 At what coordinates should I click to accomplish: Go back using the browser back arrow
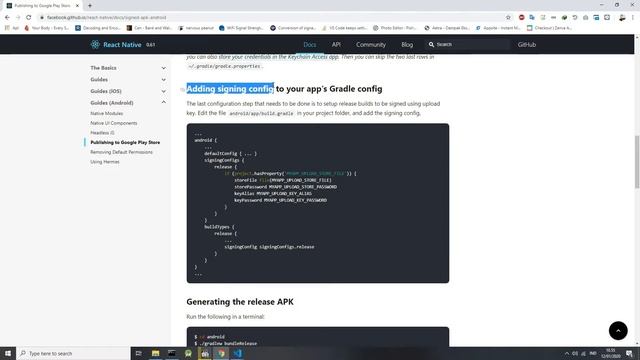[7, 18]
